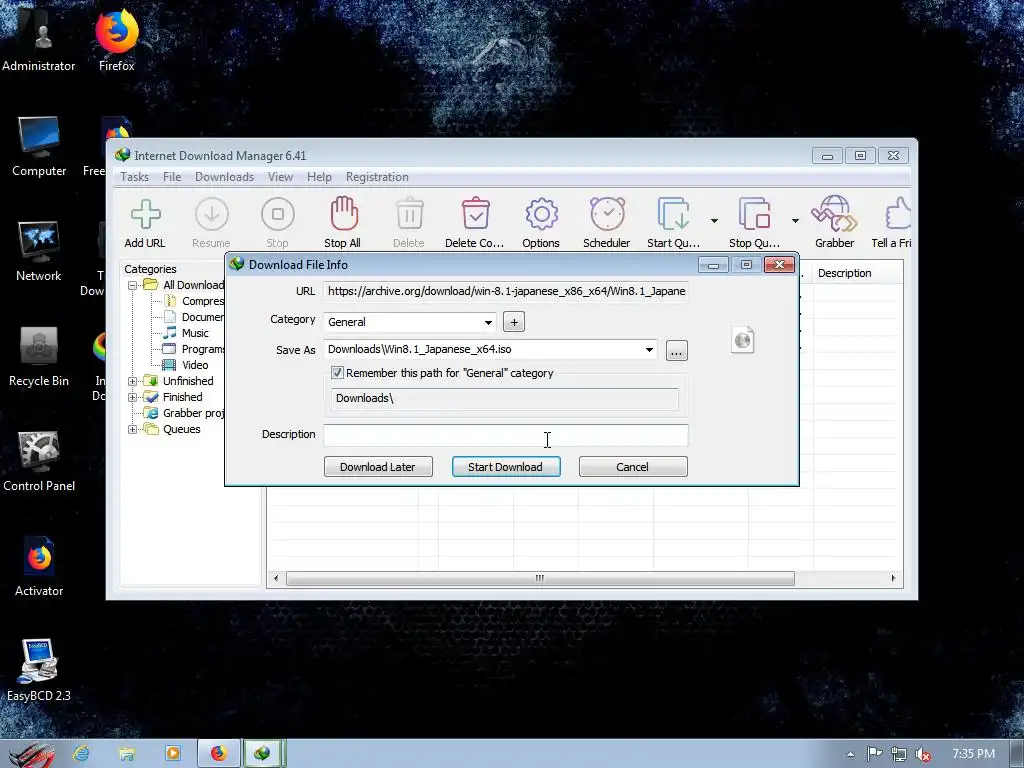Toggle Remember this path for General category
The width and height of the screenshot is (1024, 768).
coord(337,373)
